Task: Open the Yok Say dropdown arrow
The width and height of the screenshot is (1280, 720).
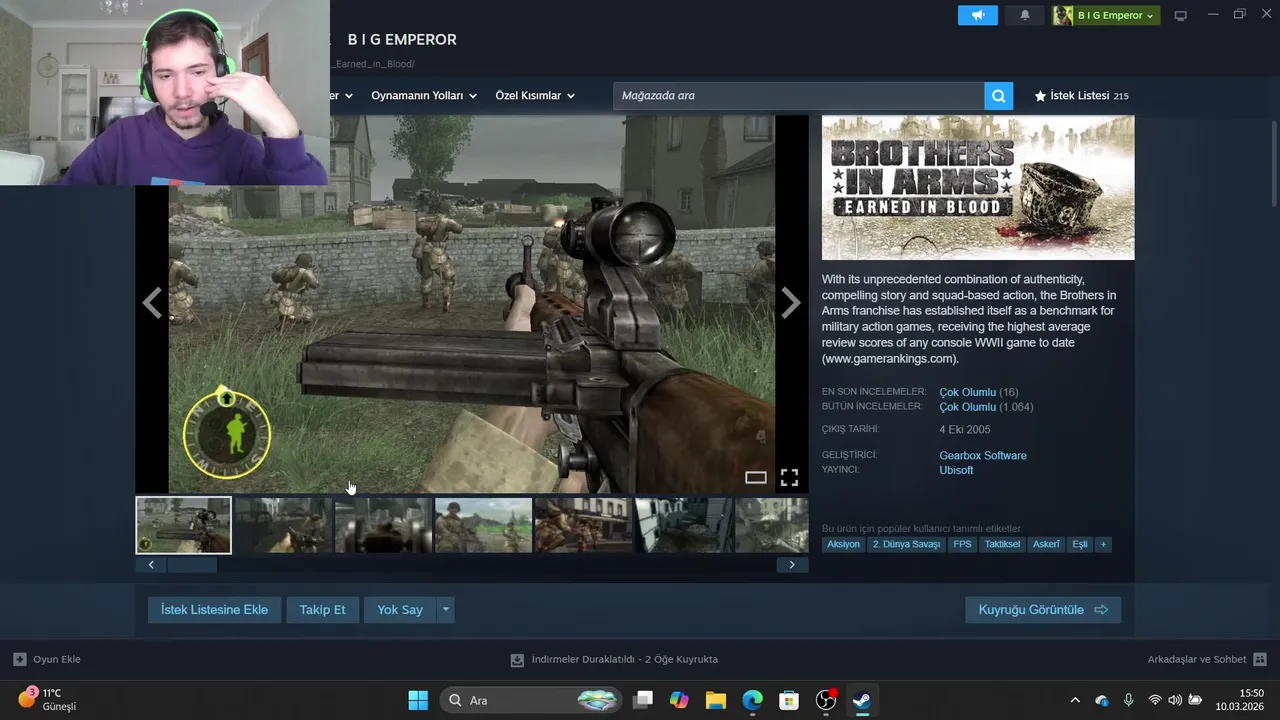Action: (446, 610)
